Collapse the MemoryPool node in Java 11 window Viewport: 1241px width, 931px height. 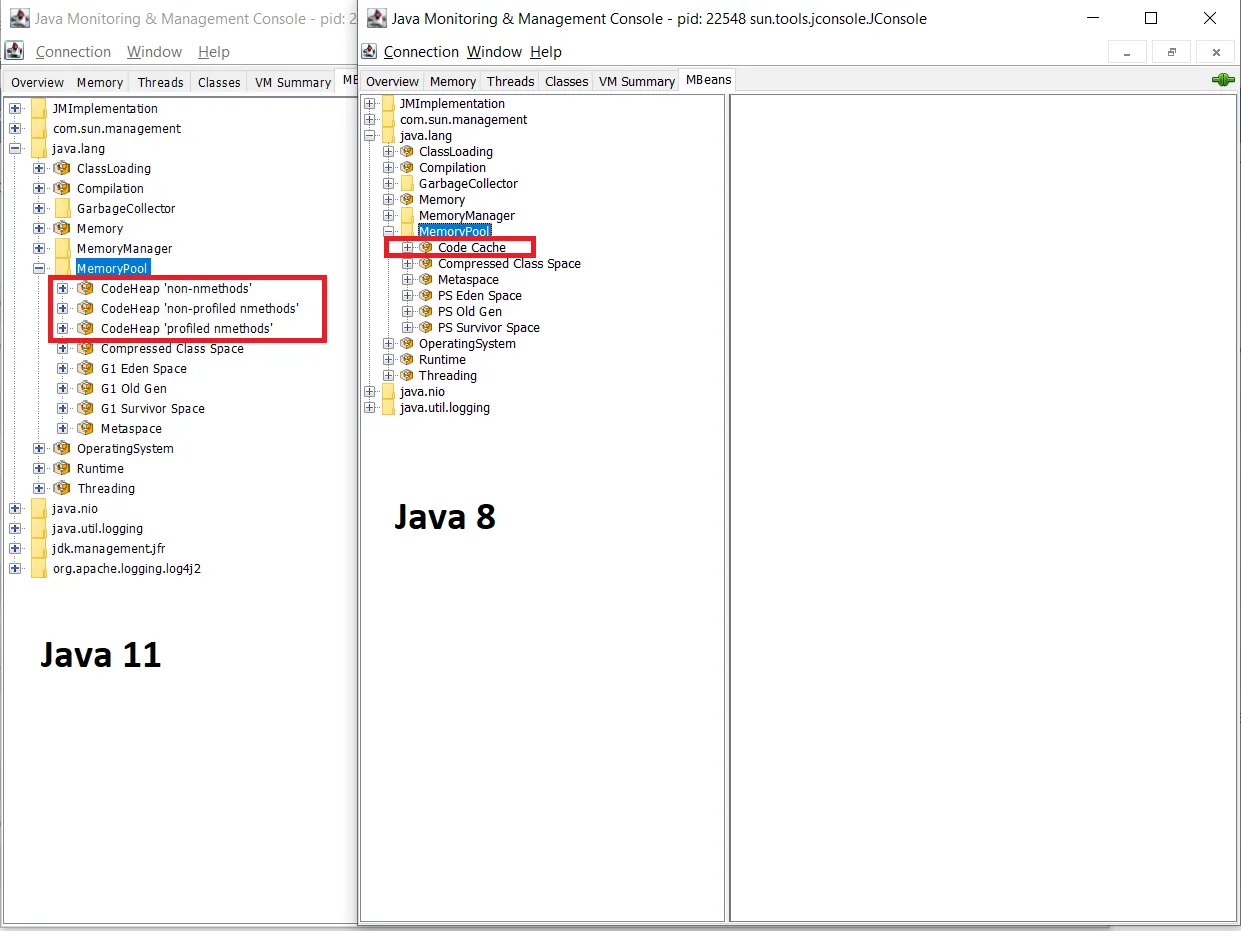tap(39, 268)
